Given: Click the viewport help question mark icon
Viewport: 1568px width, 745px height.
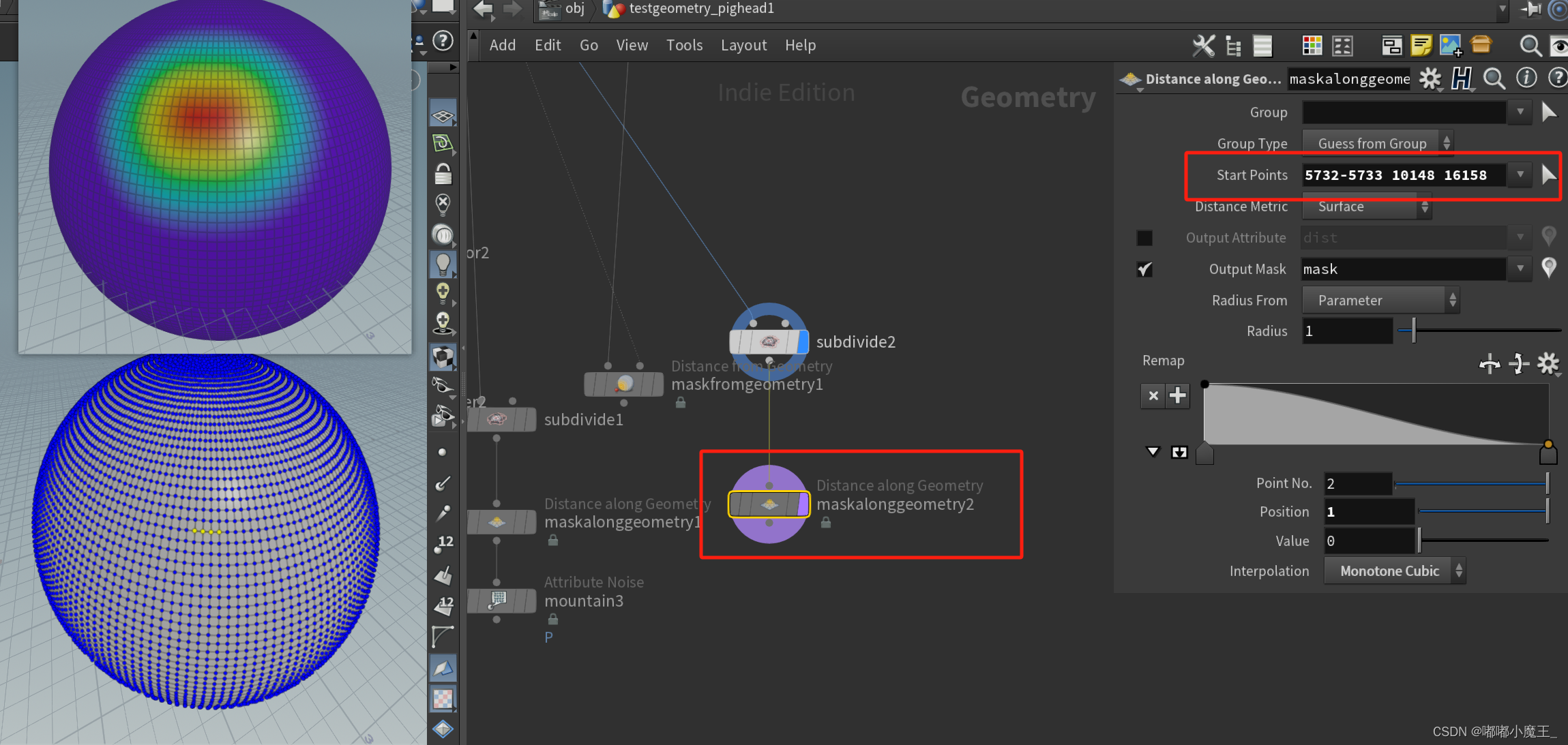Looking at the screenshot, I should 443,42.
